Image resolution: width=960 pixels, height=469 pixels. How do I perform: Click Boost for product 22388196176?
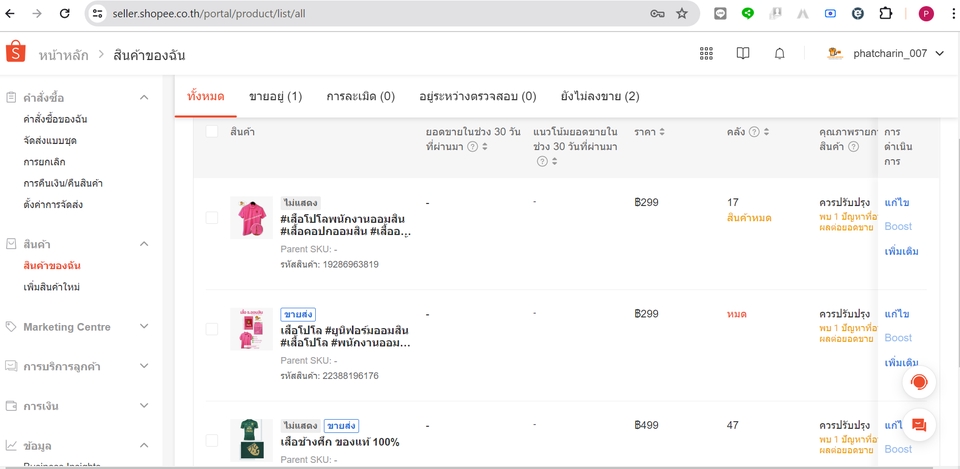(x=898, y=337)
